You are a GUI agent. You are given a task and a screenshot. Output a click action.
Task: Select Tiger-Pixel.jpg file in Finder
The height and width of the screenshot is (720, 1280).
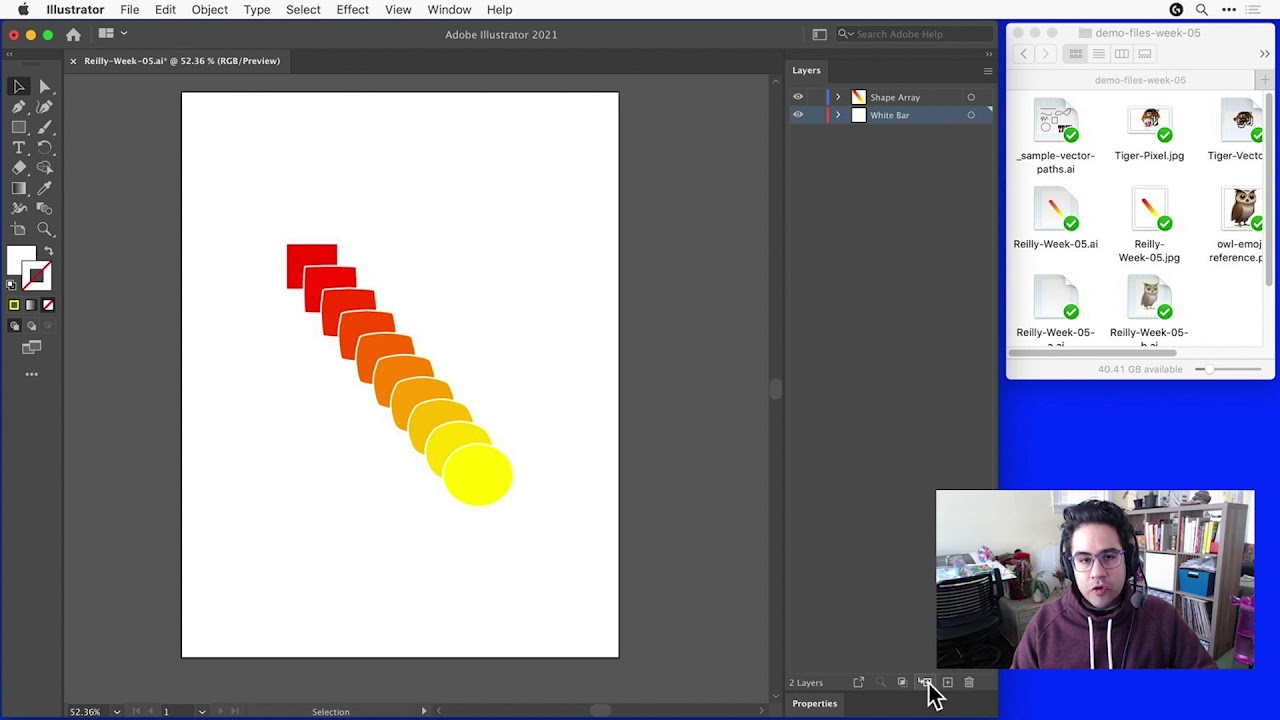pyautogui.click(x=1149, y=133)
